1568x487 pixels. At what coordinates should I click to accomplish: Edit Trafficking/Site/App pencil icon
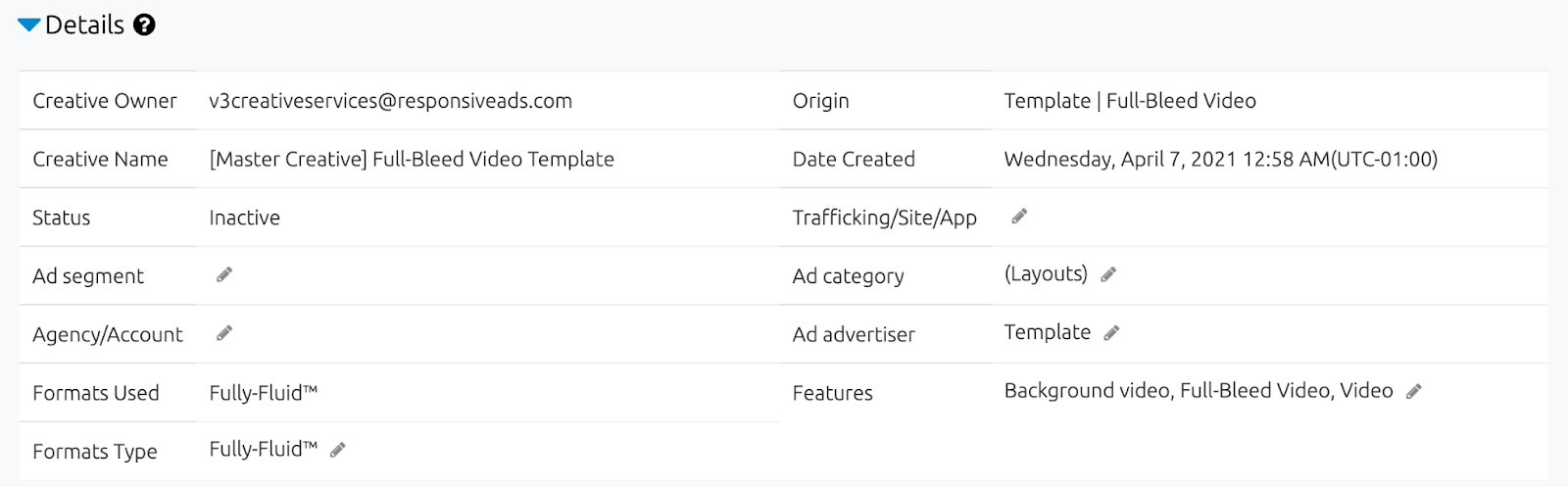1019,217
